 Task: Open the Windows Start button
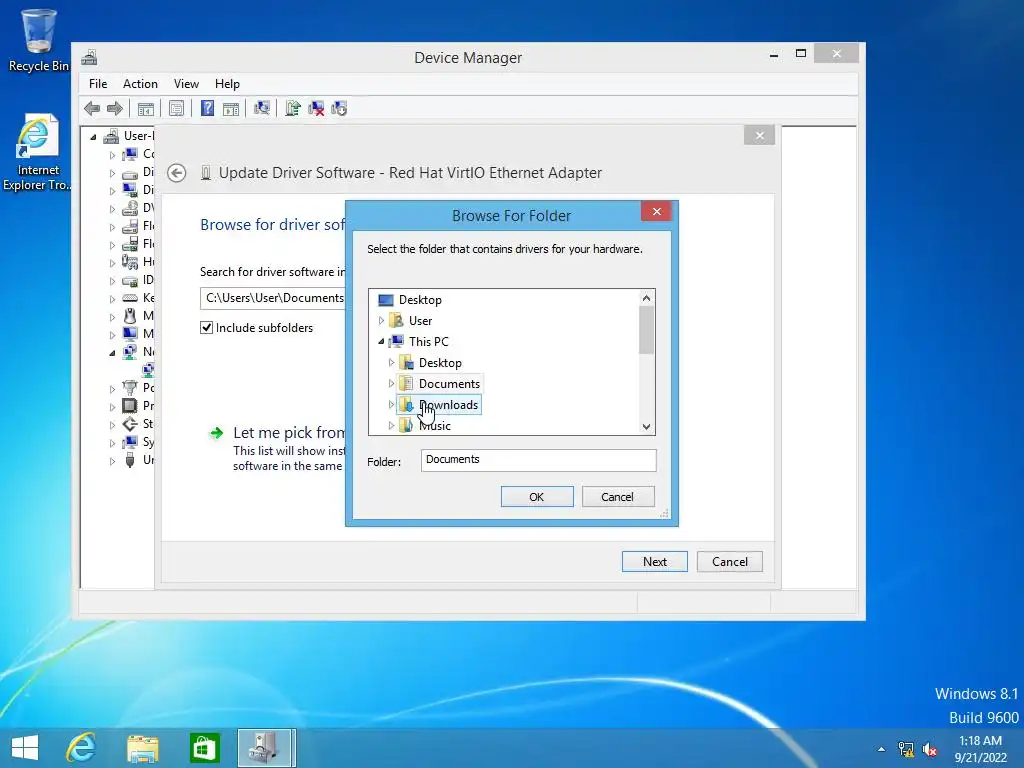point(25,748)
